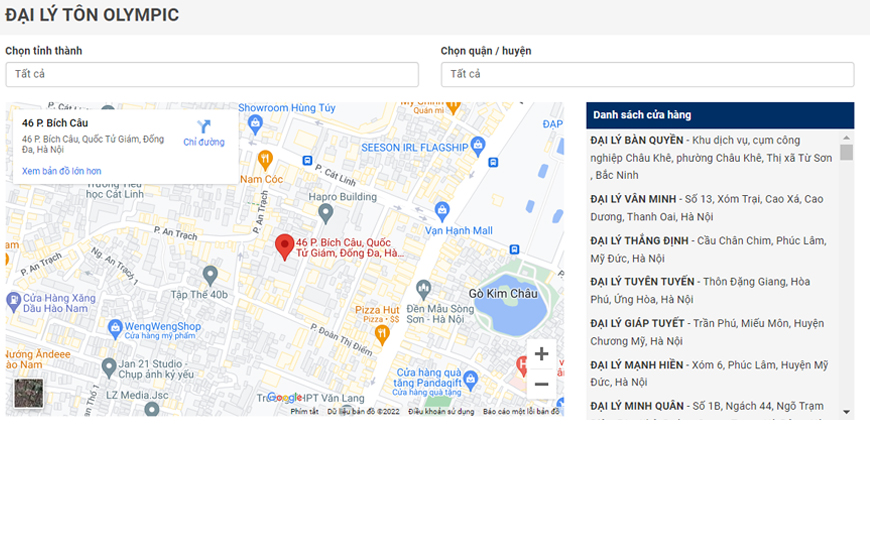The height and width of the screenshot is (560, 870).
Task: Open the Chọn tỉnh thành dropdown
Action: 212,74
